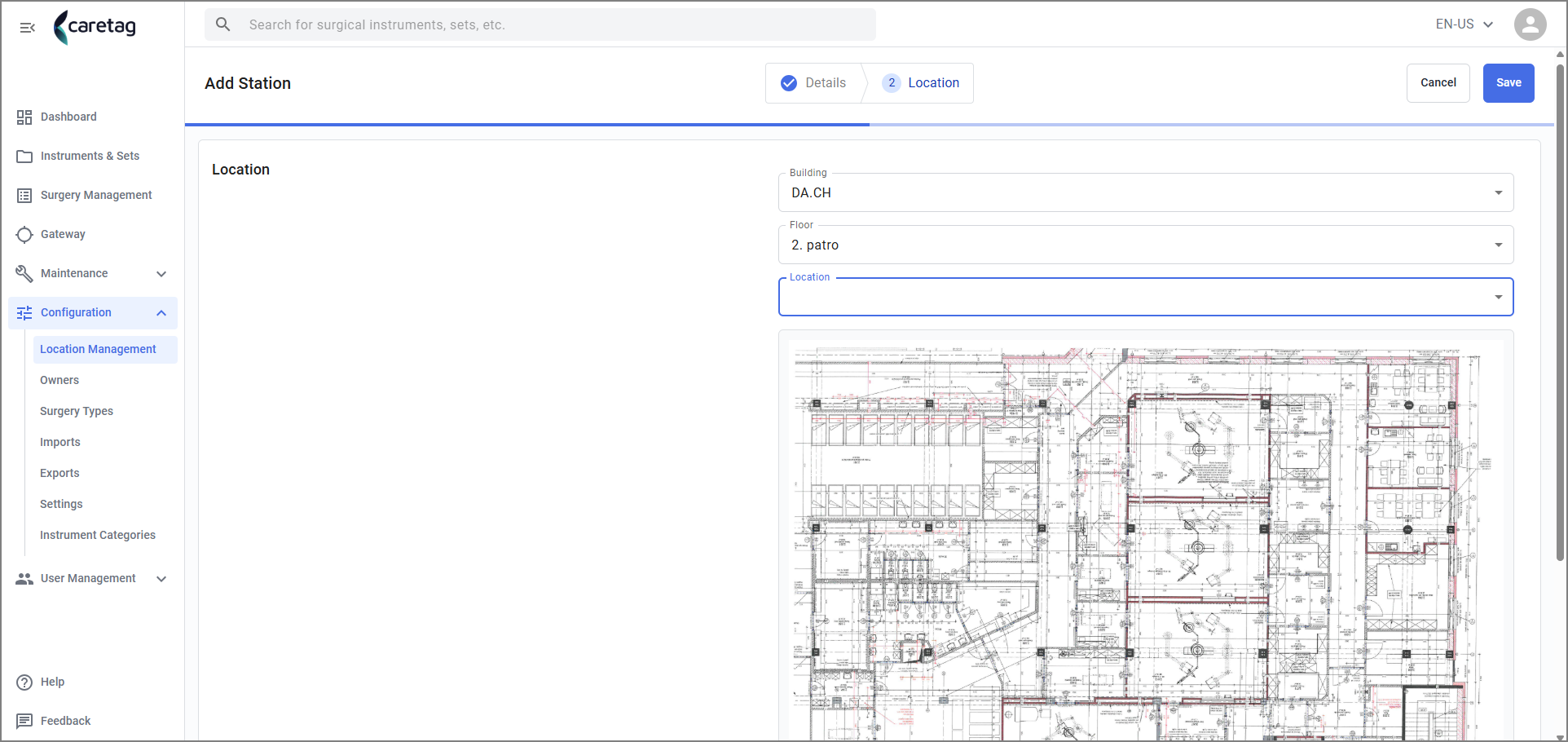
Task: Collapse the sidebar with the hamburger icon
Action: [x=27, y=28]
